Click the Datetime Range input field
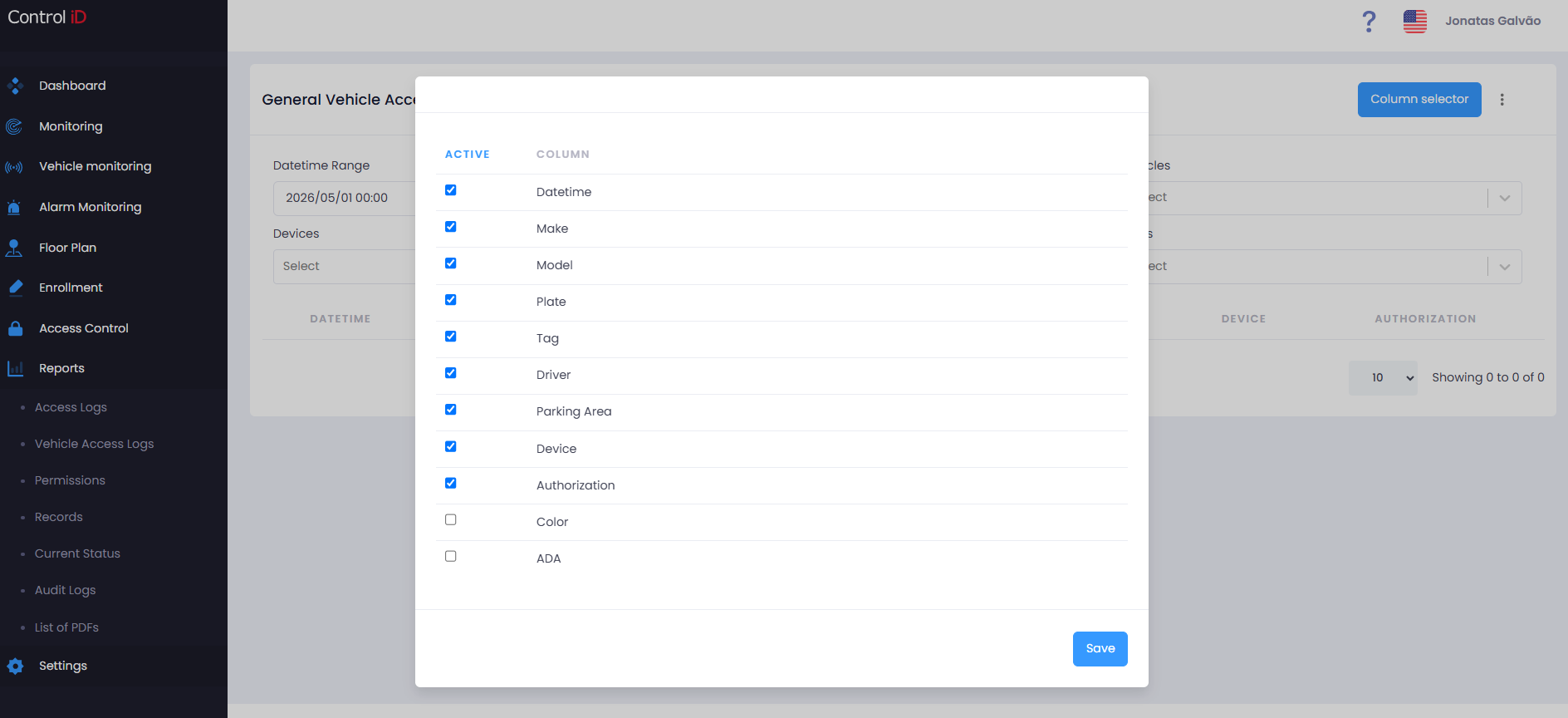1568x718 pixels. [345, 199]
